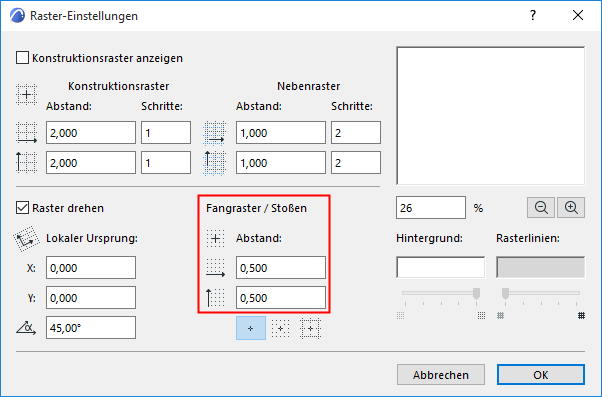Click the Rasterlinien brightness slider handle
This screenshot has height=397, width=602.
pos(506,293)
